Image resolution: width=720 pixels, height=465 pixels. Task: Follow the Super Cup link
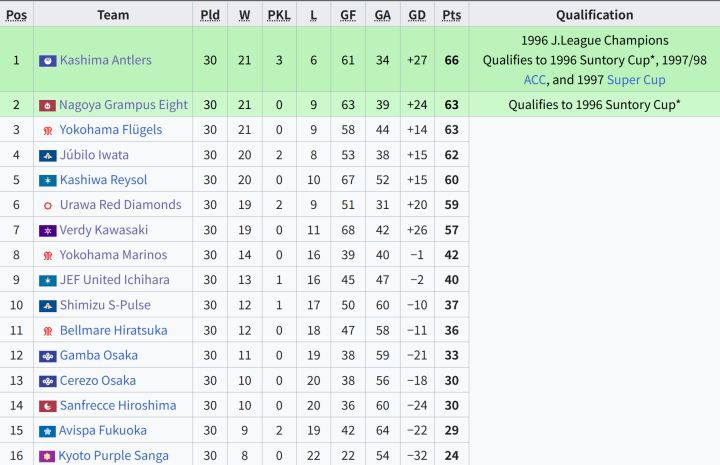(x=636, y=80)
